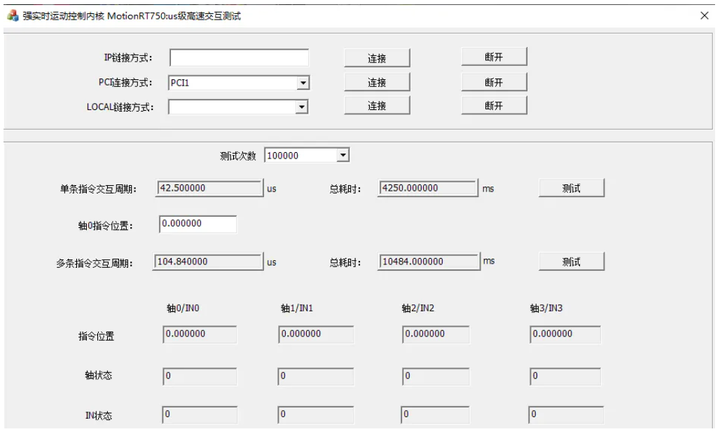Run 测试 for 多条指令交互周期
The image size is (720, 434).
(x=572, y=262)
